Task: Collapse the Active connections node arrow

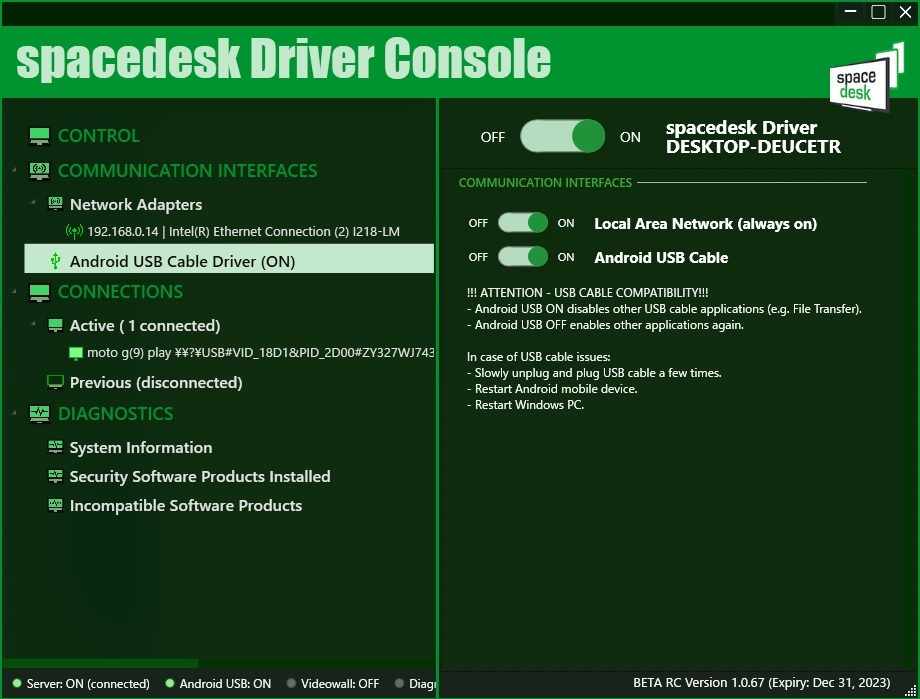Action: point(33,323)
